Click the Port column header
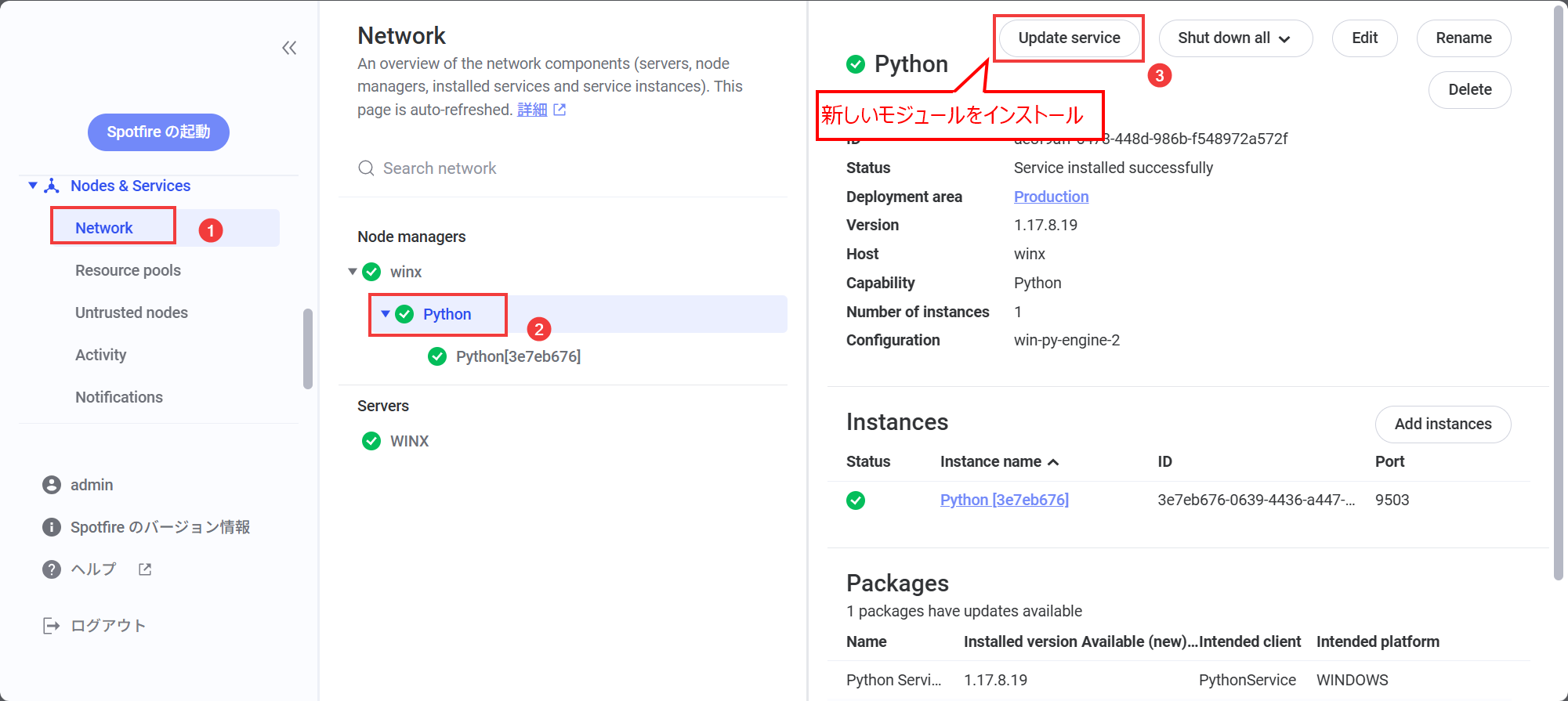The height and width of the screenshot is (701, 1568). pyautogui.click(x=1389, y=461)
